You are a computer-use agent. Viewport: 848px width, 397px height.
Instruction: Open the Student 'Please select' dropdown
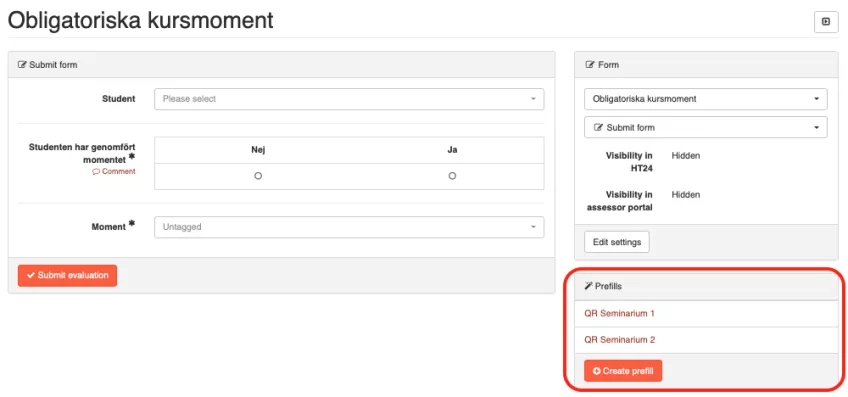pos(349,99)
